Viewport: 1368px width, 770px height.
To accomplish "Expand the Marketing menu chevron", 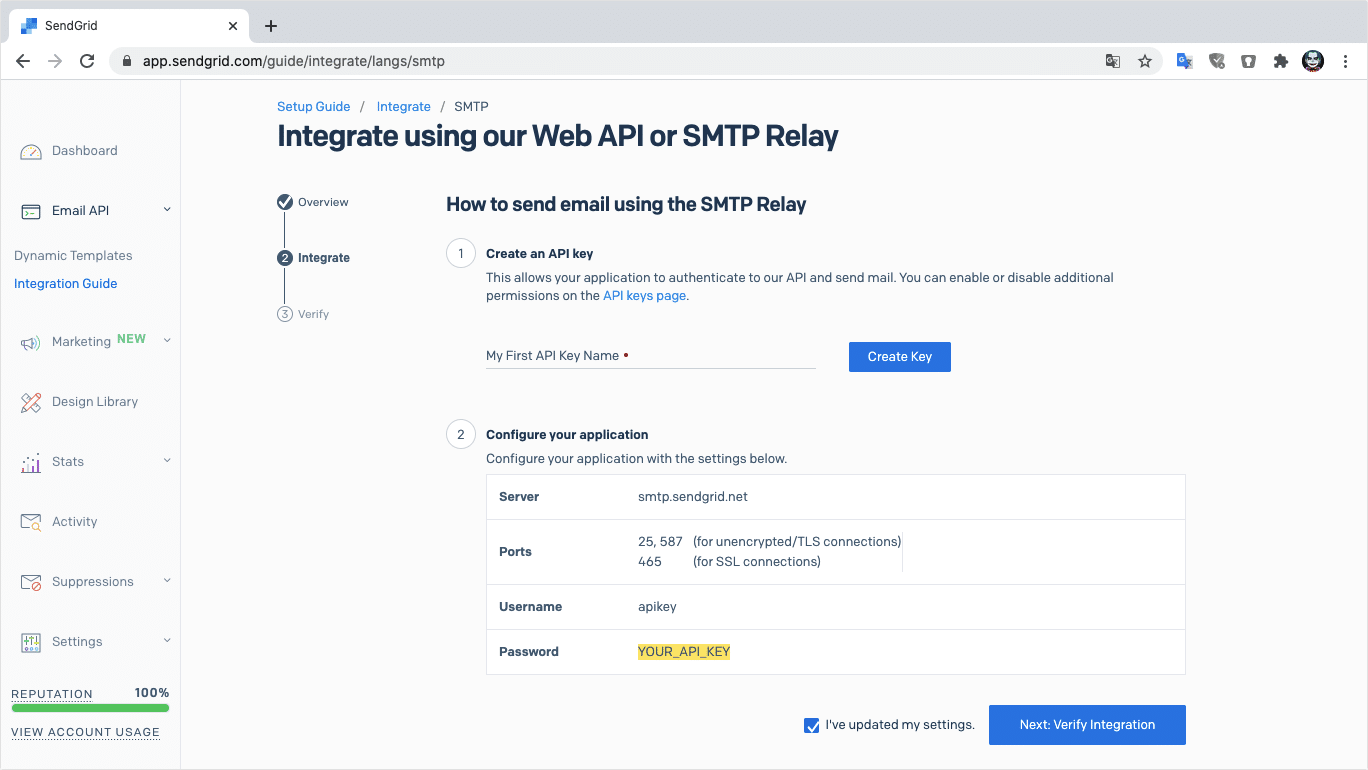I will 167,341.
